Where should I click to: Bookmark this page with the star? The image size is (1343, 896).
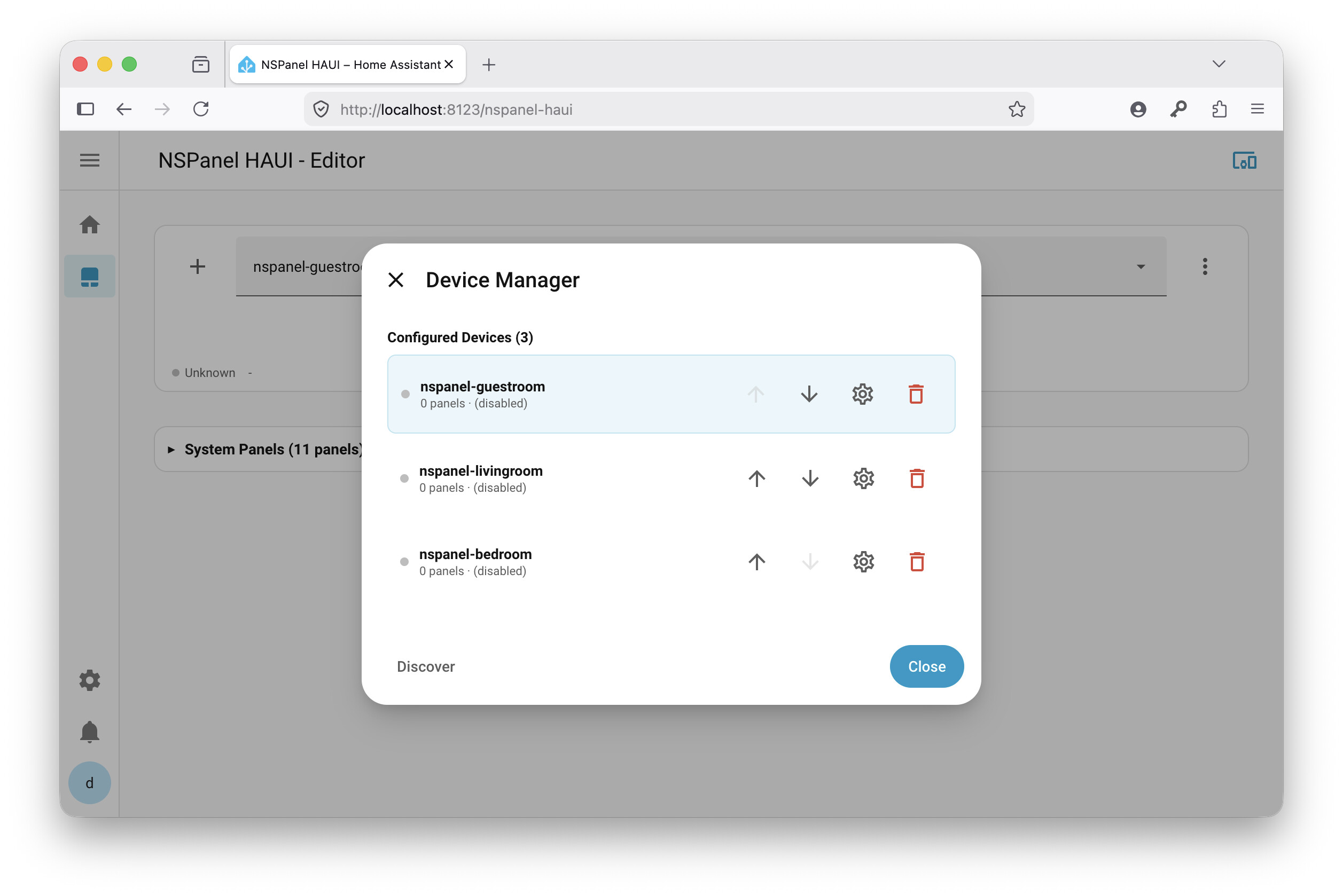pos(1016,108)
